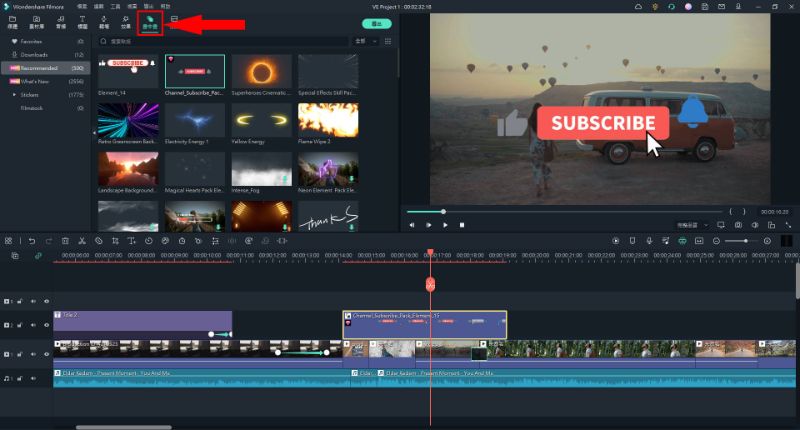Open the Audio tab
The image size is (800, 430).
[61, 22]
